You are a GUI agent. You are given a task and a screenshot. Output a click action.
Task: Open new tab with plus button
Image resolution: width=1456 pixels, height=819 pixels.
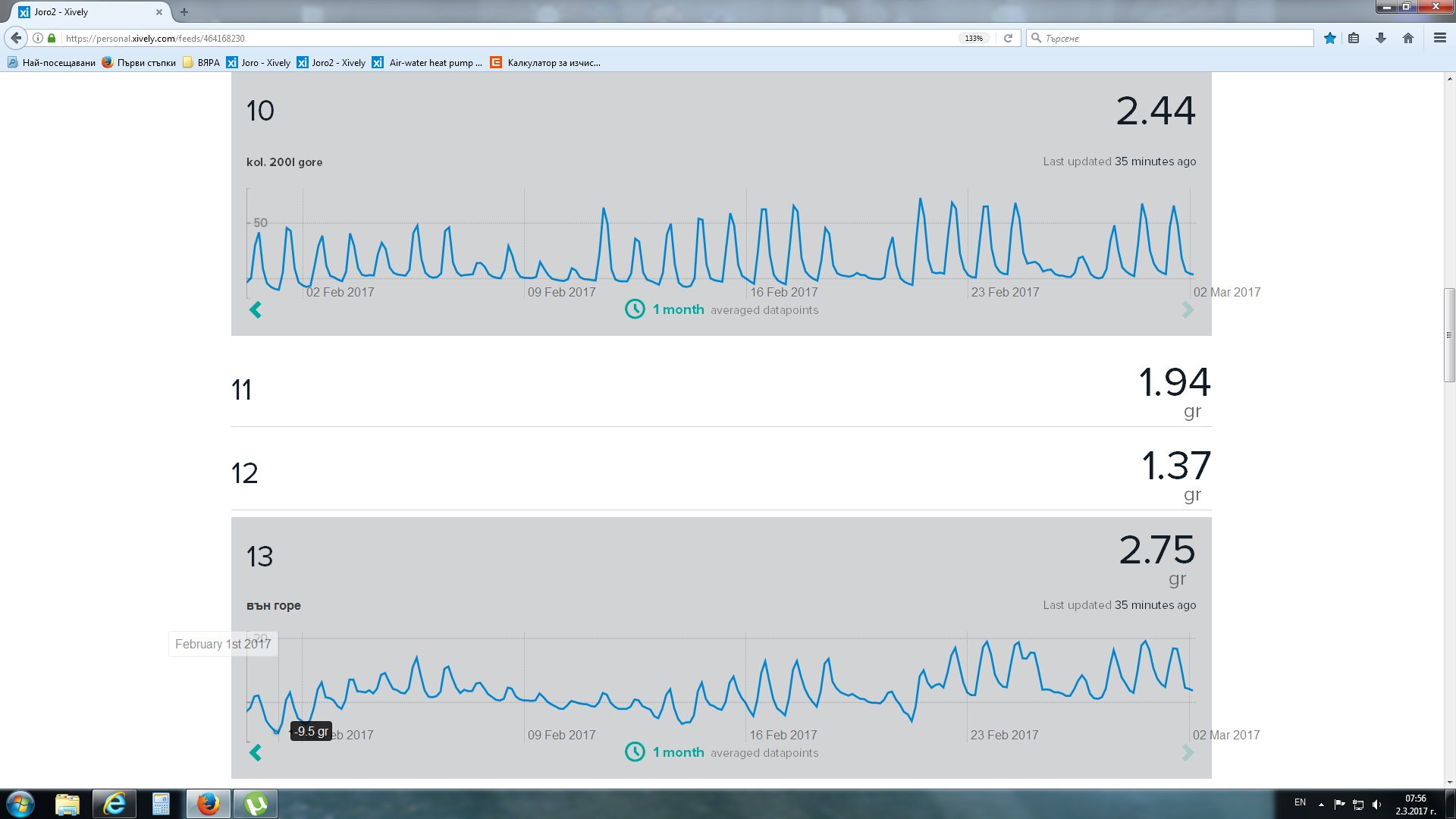[x=184, y=12]
